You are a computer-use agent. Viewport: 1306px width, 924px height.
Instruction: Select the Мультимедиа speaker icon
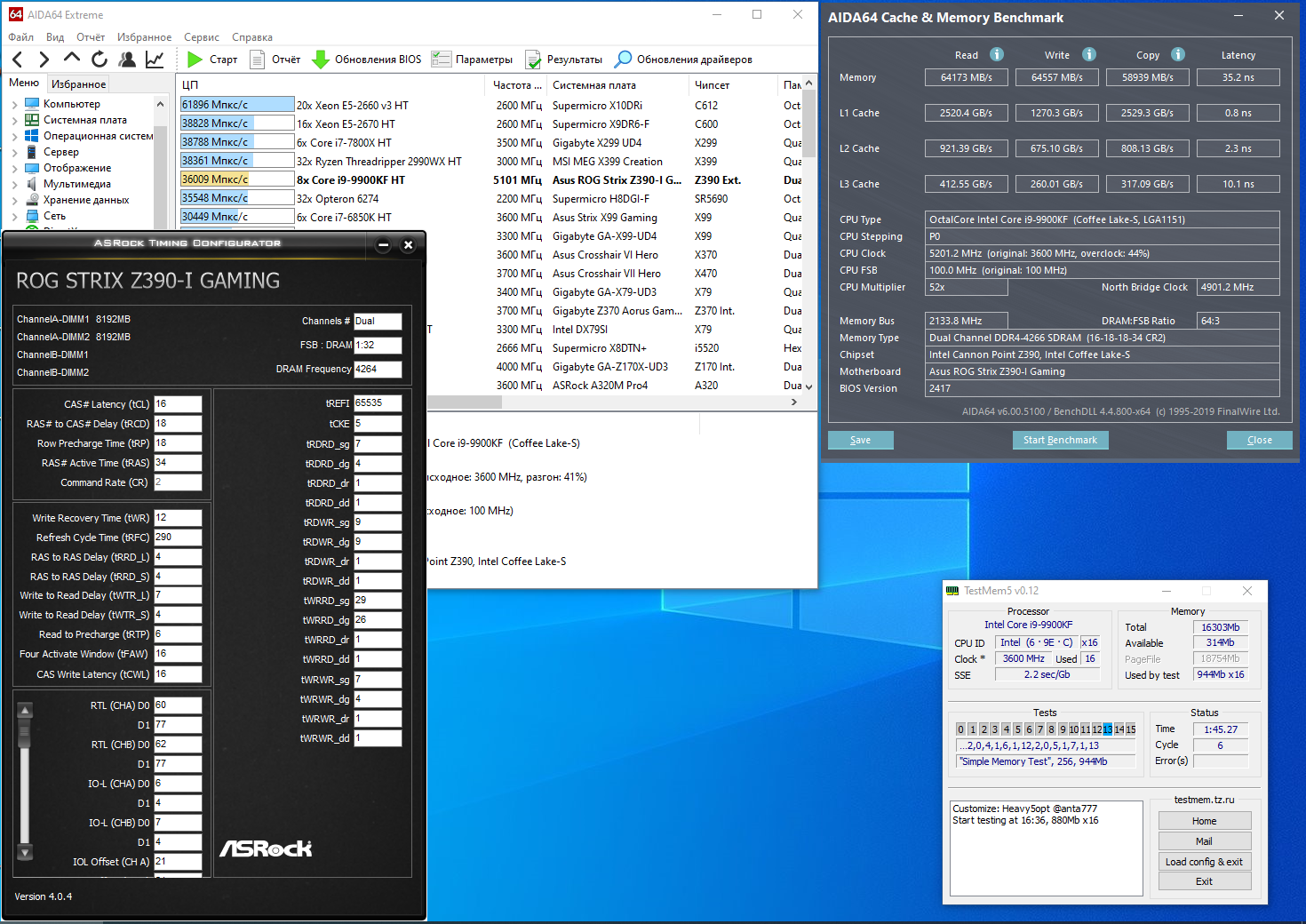33,184
